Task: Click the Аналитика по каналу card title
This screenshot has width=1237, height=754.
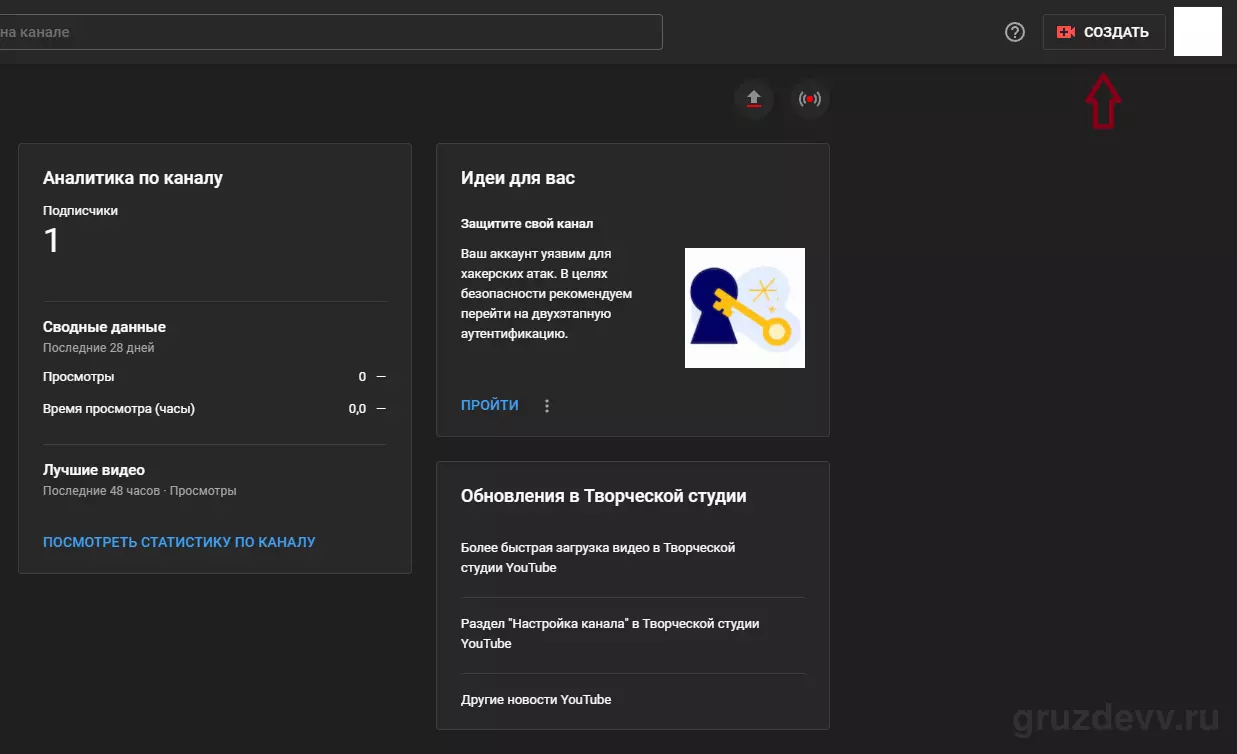Action: [x=133, y=178]
